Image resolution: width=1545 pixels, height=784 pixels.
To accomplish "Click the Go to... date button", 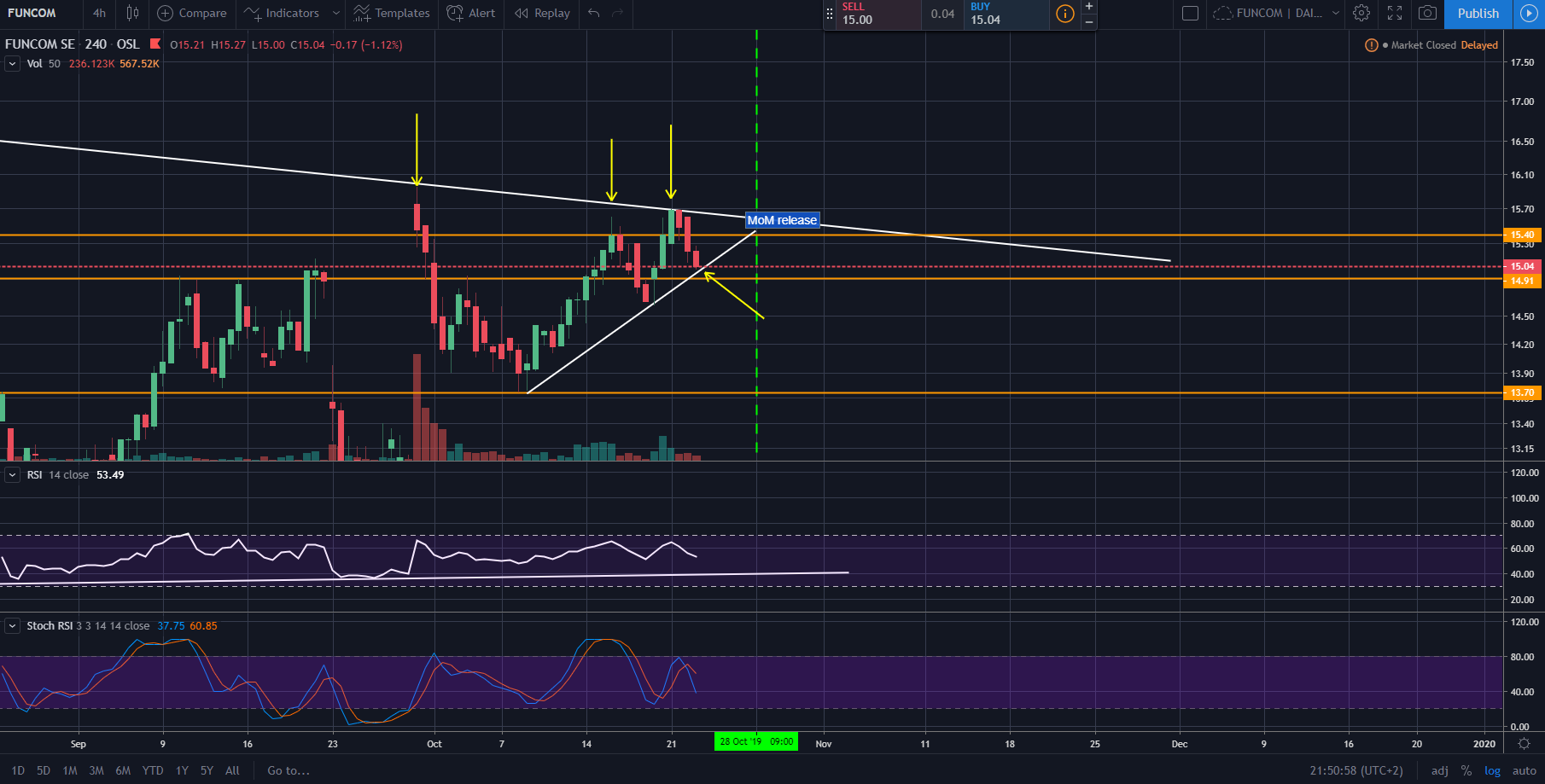I will point(289,770).
